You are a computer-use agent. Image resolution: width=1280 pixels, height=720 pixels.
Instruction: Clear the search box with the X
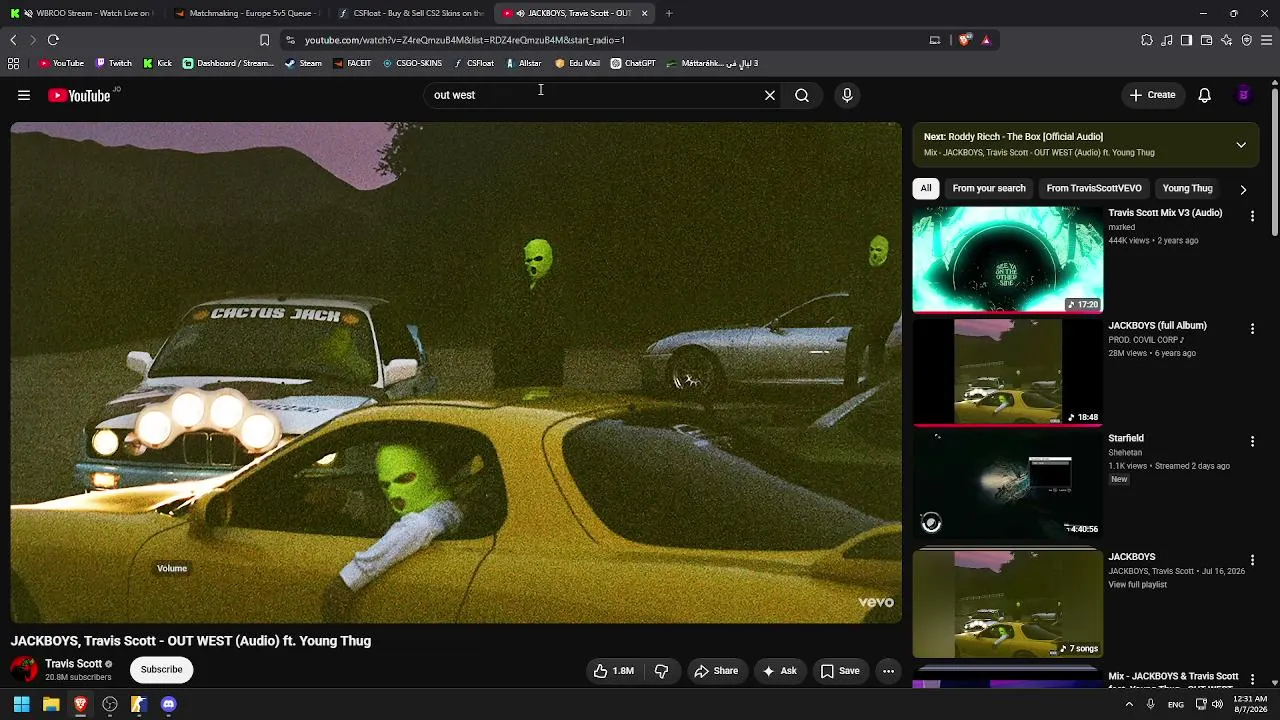click(x=770, y=95)
